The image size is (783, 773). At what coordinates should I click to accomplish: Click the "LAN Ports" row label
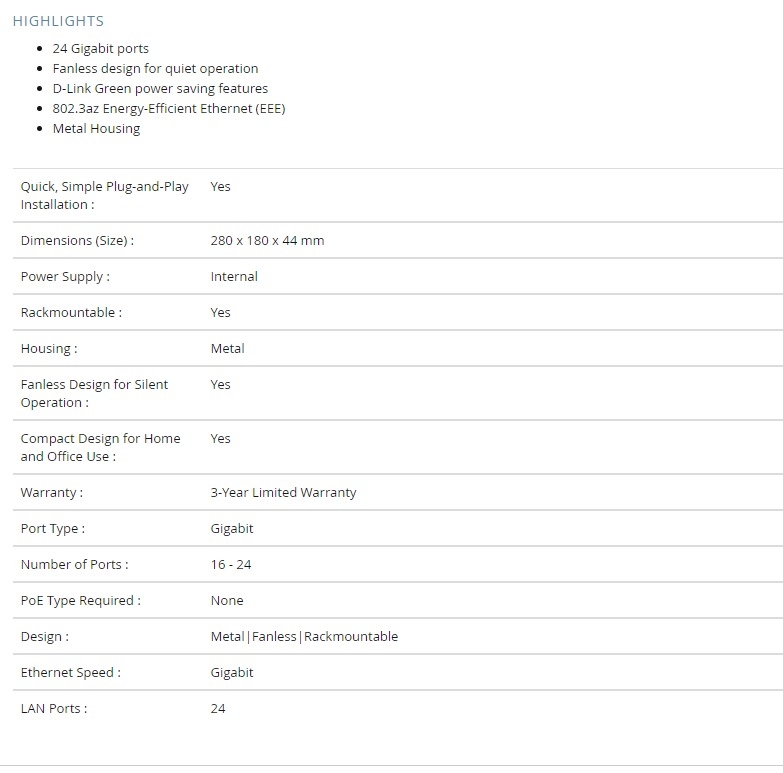(54, 708)
